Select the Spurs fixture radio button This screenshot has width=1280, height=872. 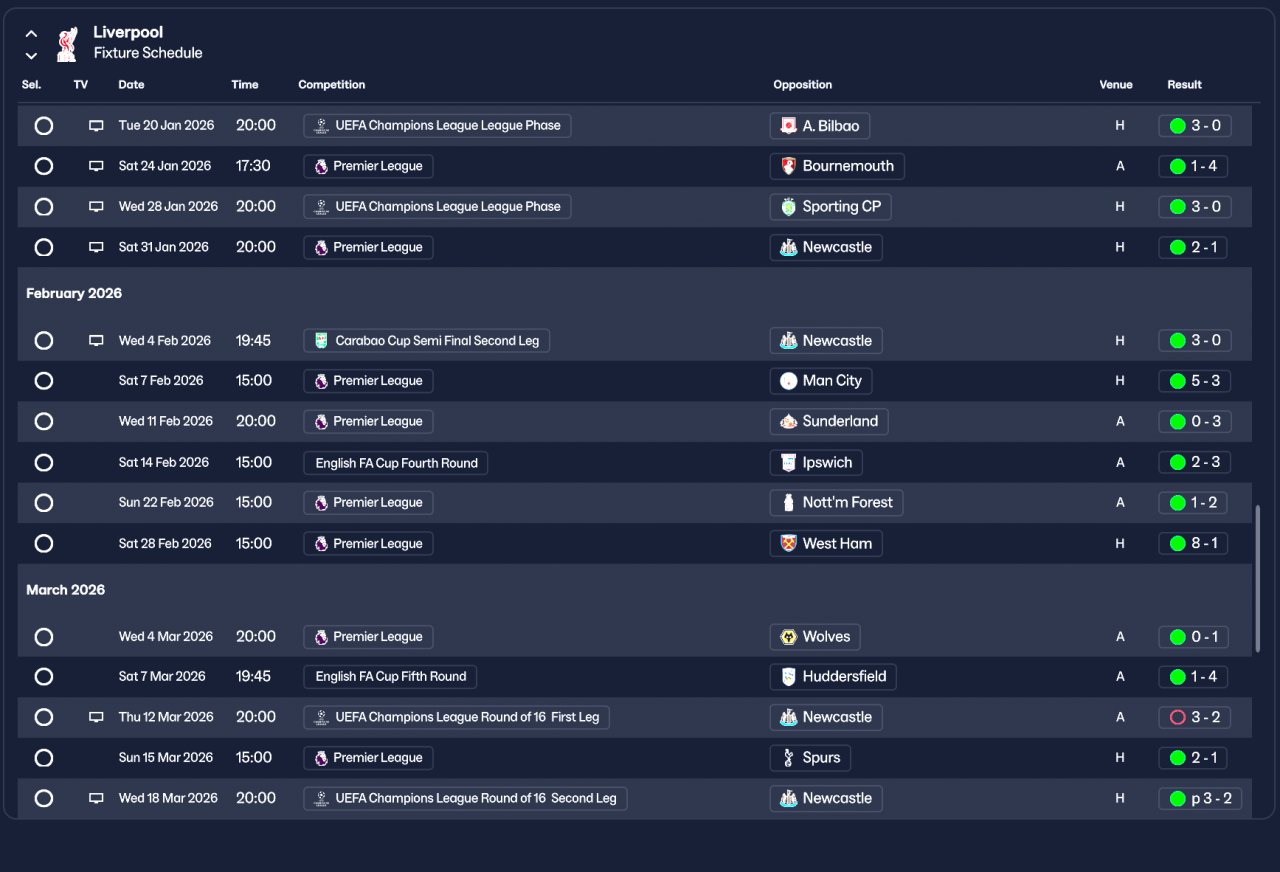pos(44,758)
